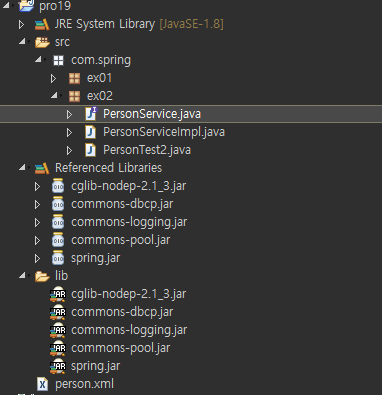Collapse the Referenced Libraries arrow
The height and width of the screenshot is (395, 382).
point(23,167)
